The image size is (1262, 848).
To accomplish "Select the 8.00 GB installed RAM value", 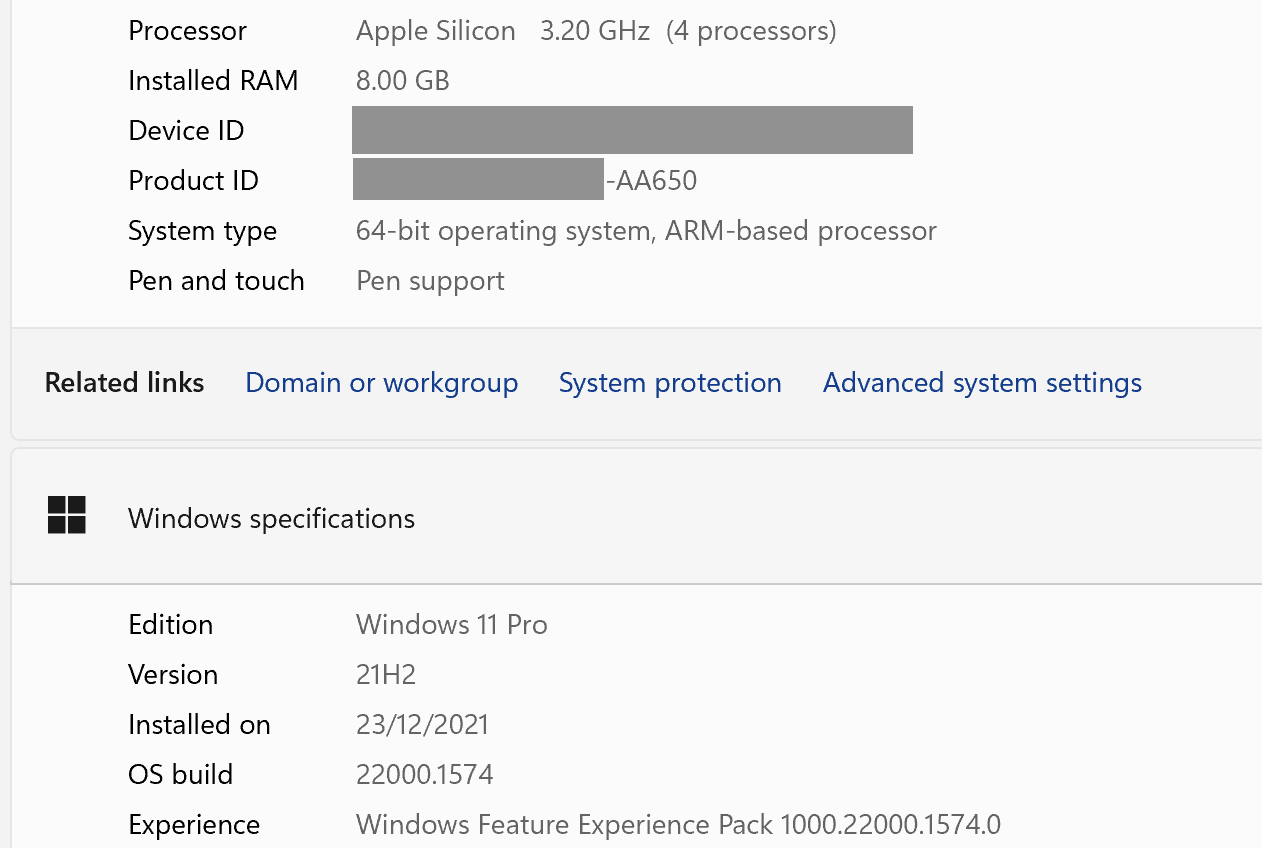I will click(x=402, y=81).
